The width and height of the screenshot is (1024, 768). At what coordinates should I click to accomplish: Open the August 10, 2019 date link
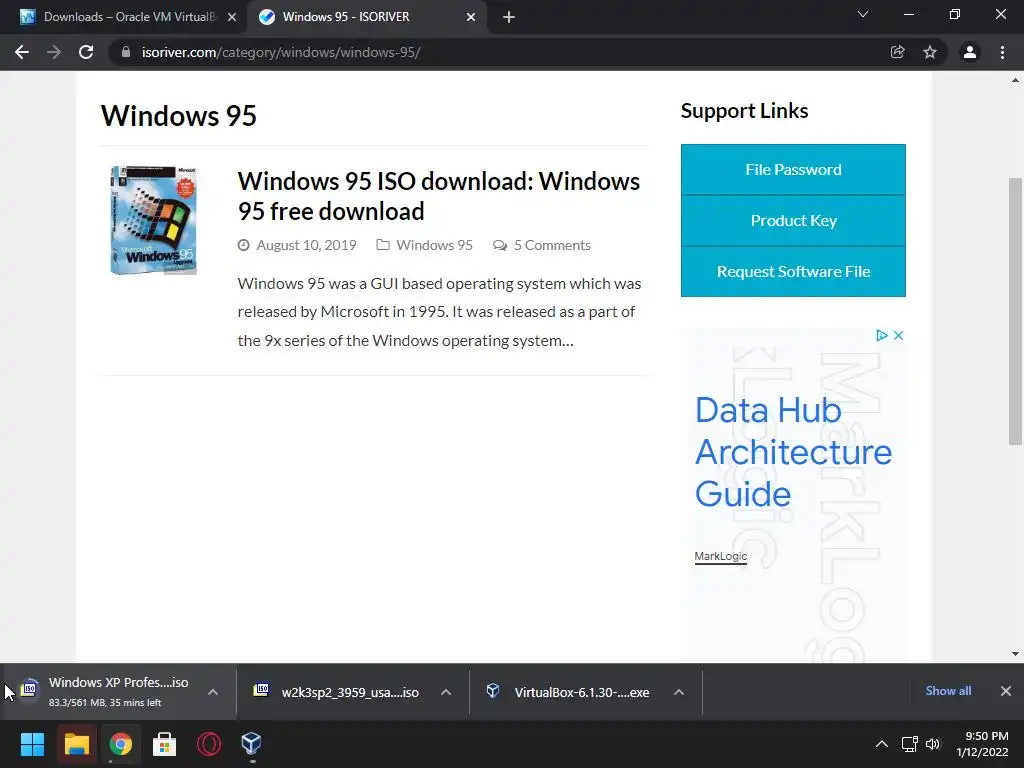coord(306,245)
